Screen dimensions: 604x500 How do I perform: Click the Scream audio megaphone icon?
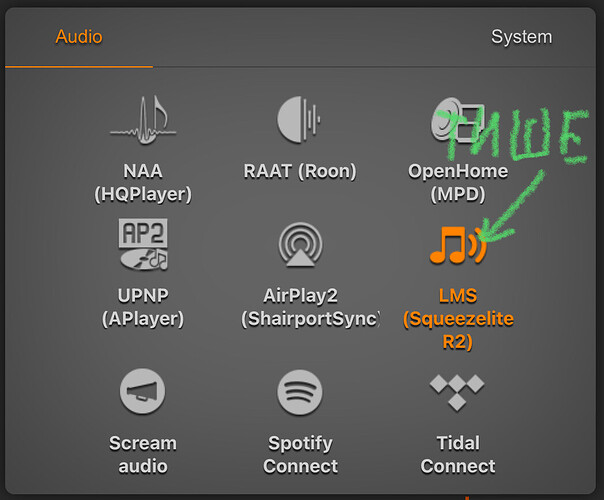[x=142, y=392]
